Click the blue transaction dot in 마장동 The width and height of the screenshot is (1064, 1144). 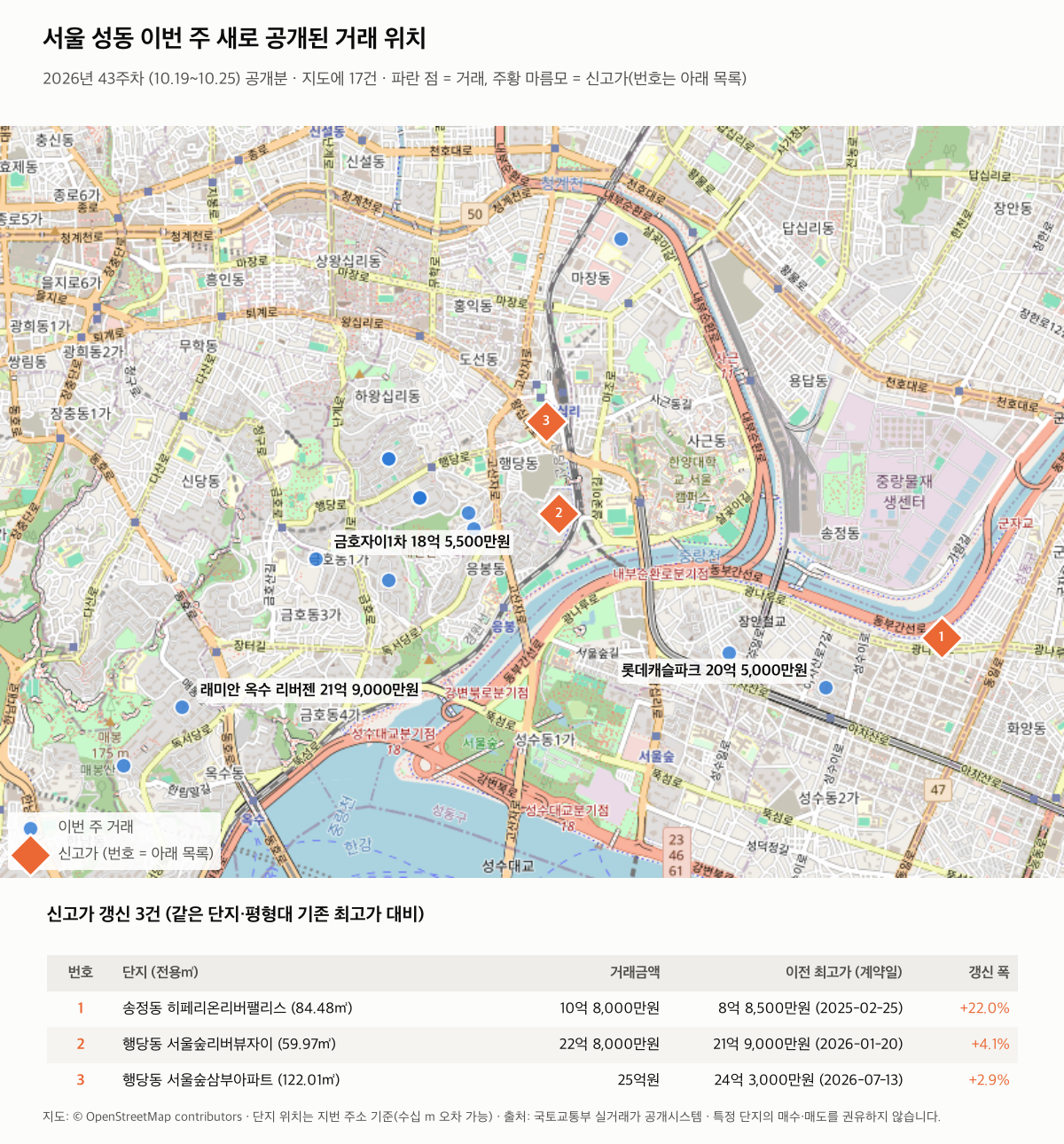622,239
